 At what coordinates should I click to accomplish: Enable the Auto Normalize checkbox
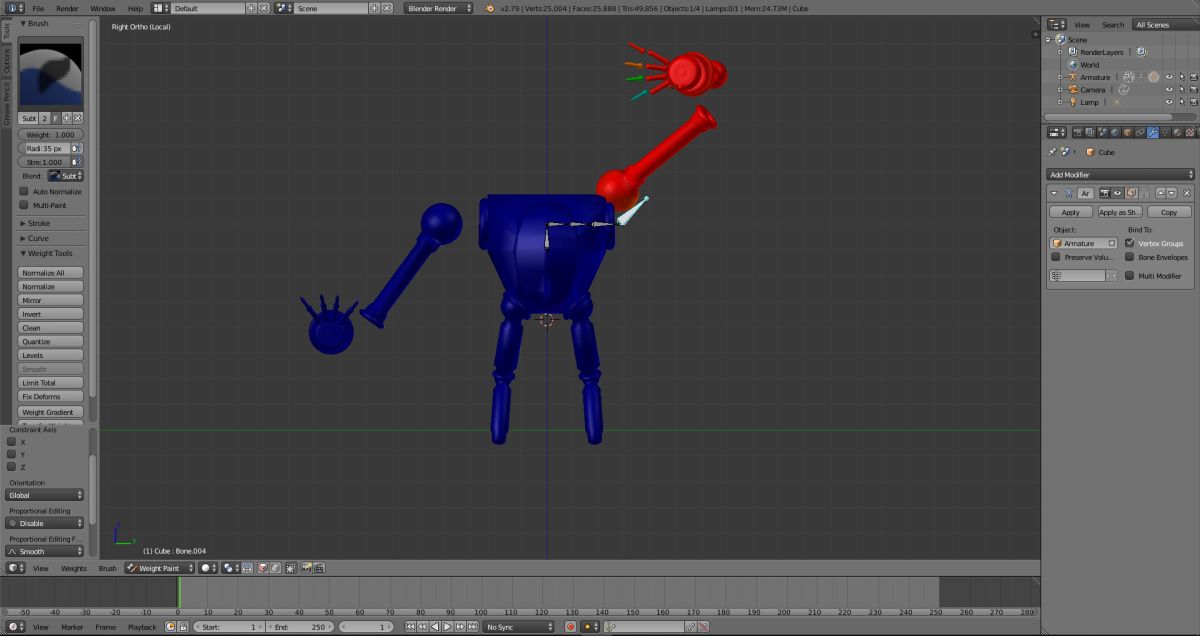pos(24,191)
